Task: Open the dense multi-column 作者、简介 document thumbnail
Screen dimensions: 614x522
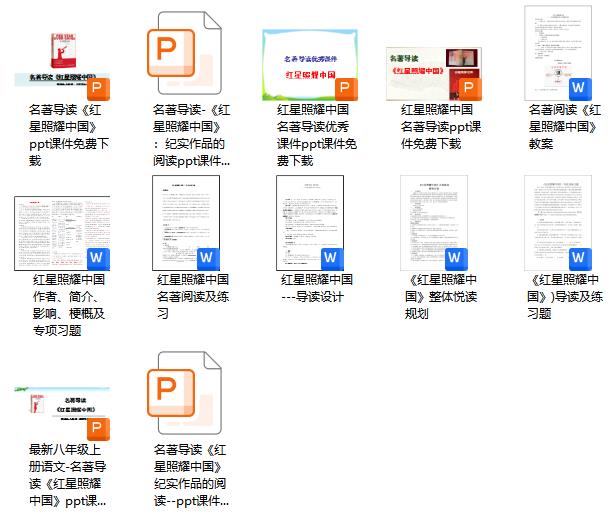Action: tap(60, 233)
